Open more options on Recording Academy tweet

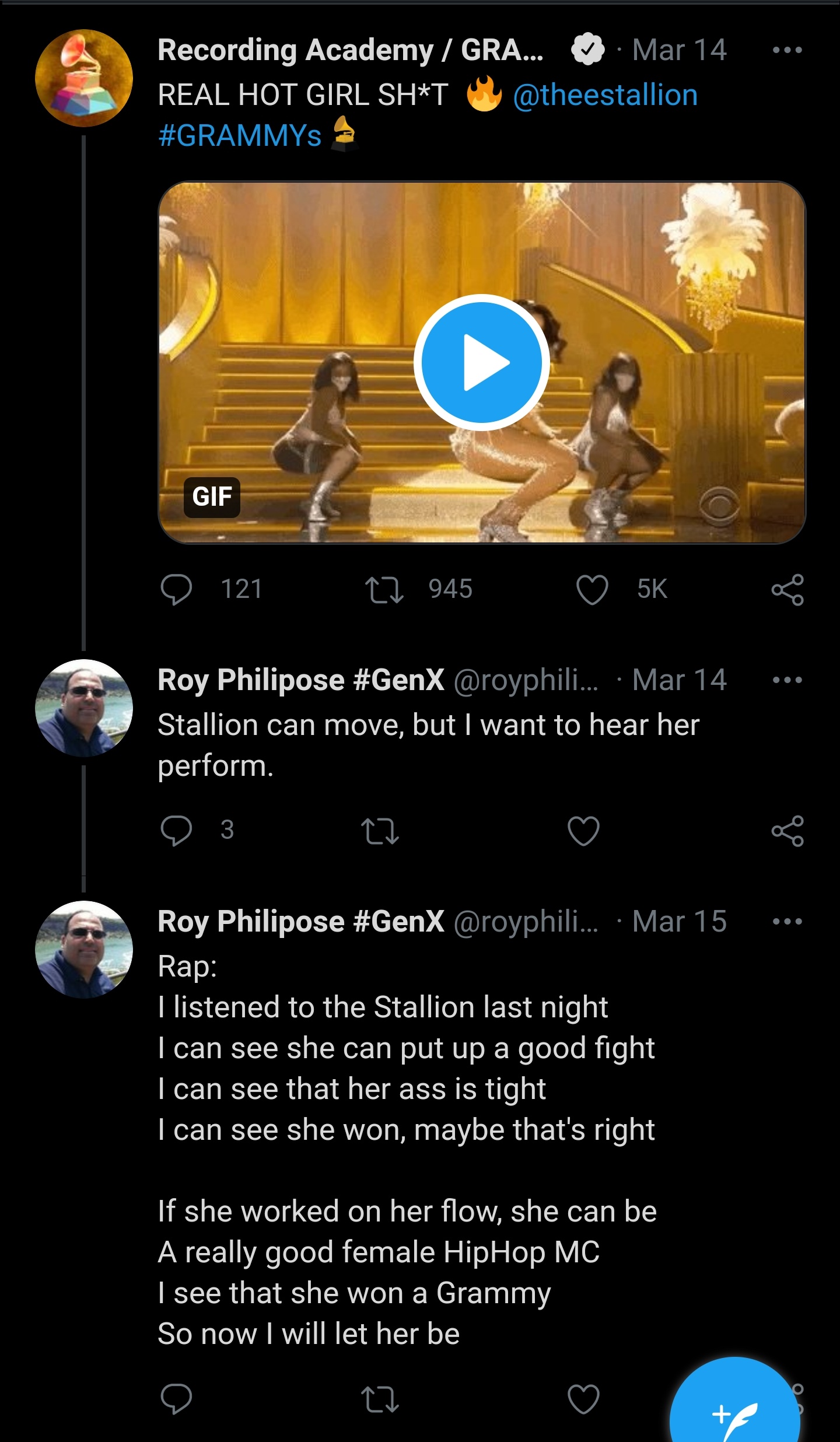787,50
